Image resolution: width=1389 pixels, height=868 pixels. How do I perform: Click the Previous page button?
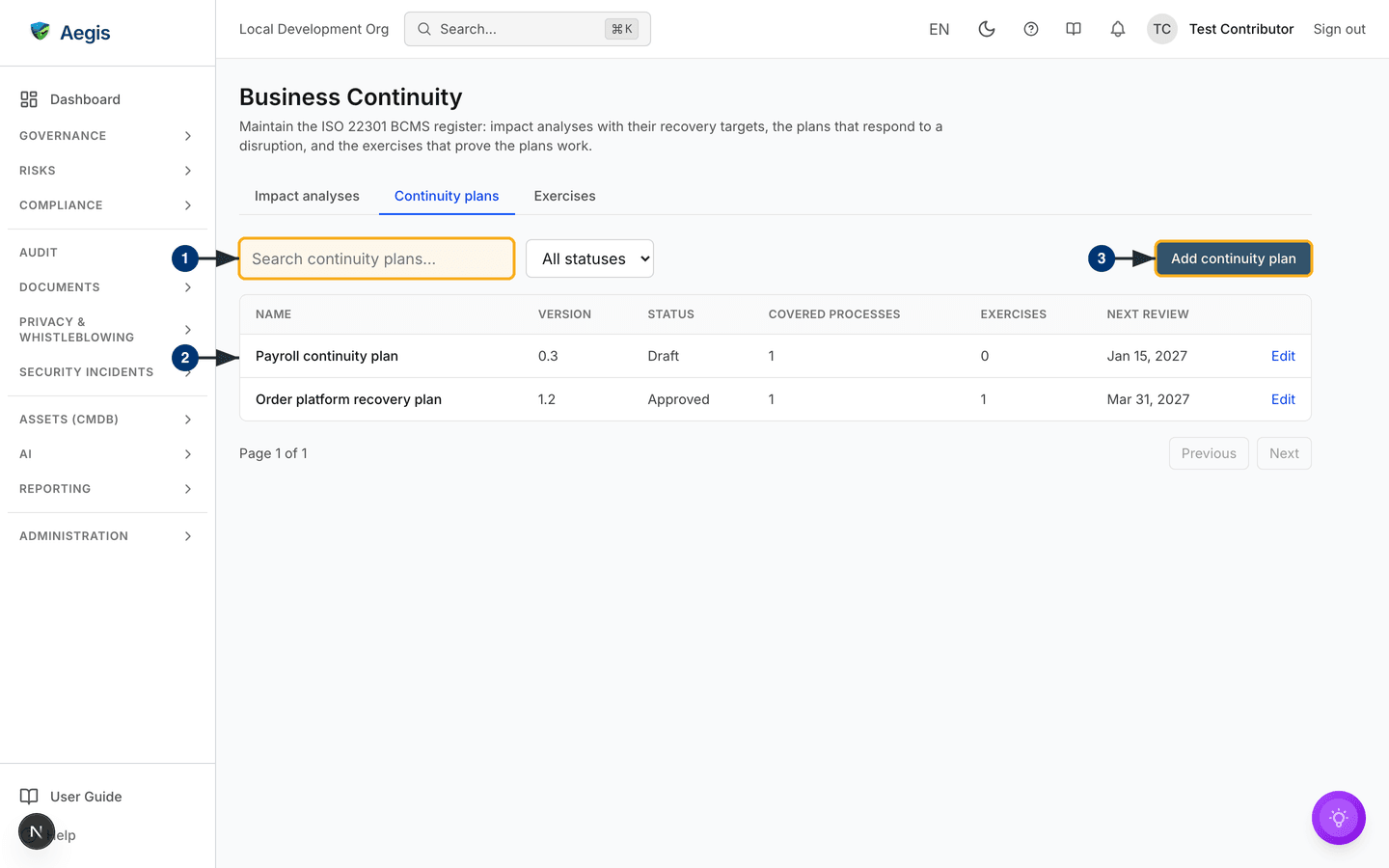[1209, 453]
